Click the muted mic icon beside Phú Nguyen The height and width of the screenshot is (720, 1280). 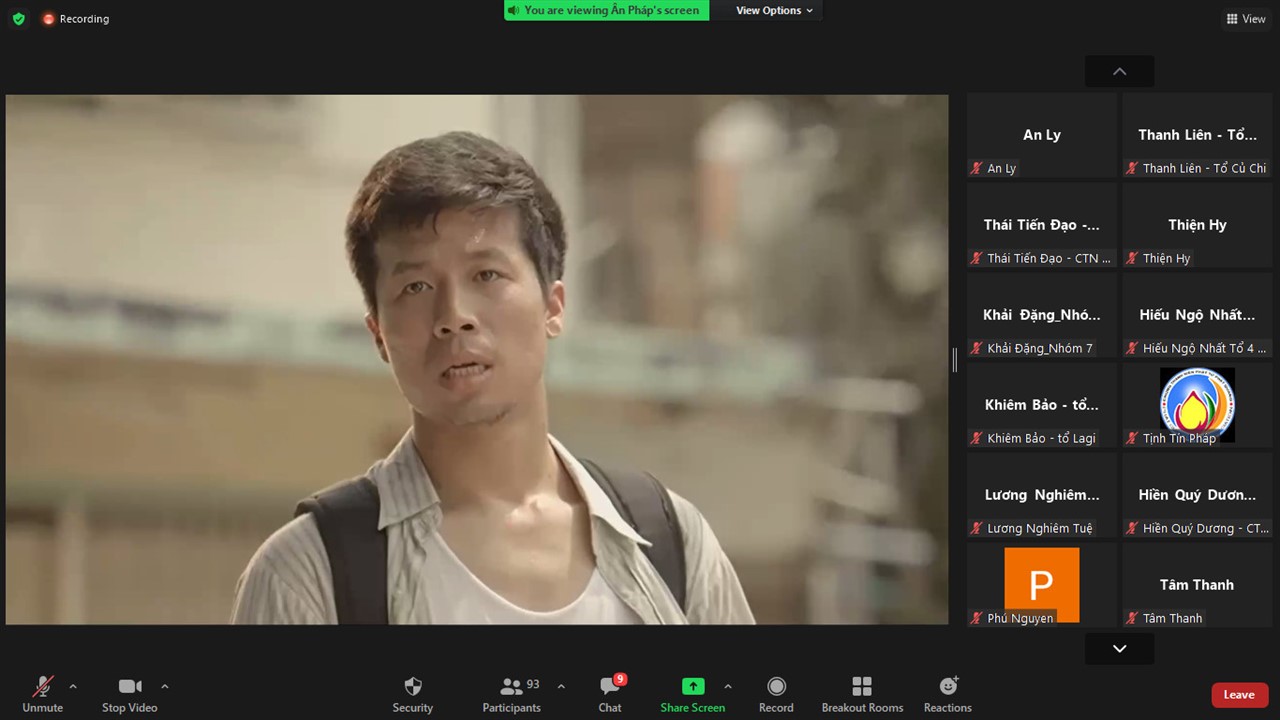pos(977,619)
